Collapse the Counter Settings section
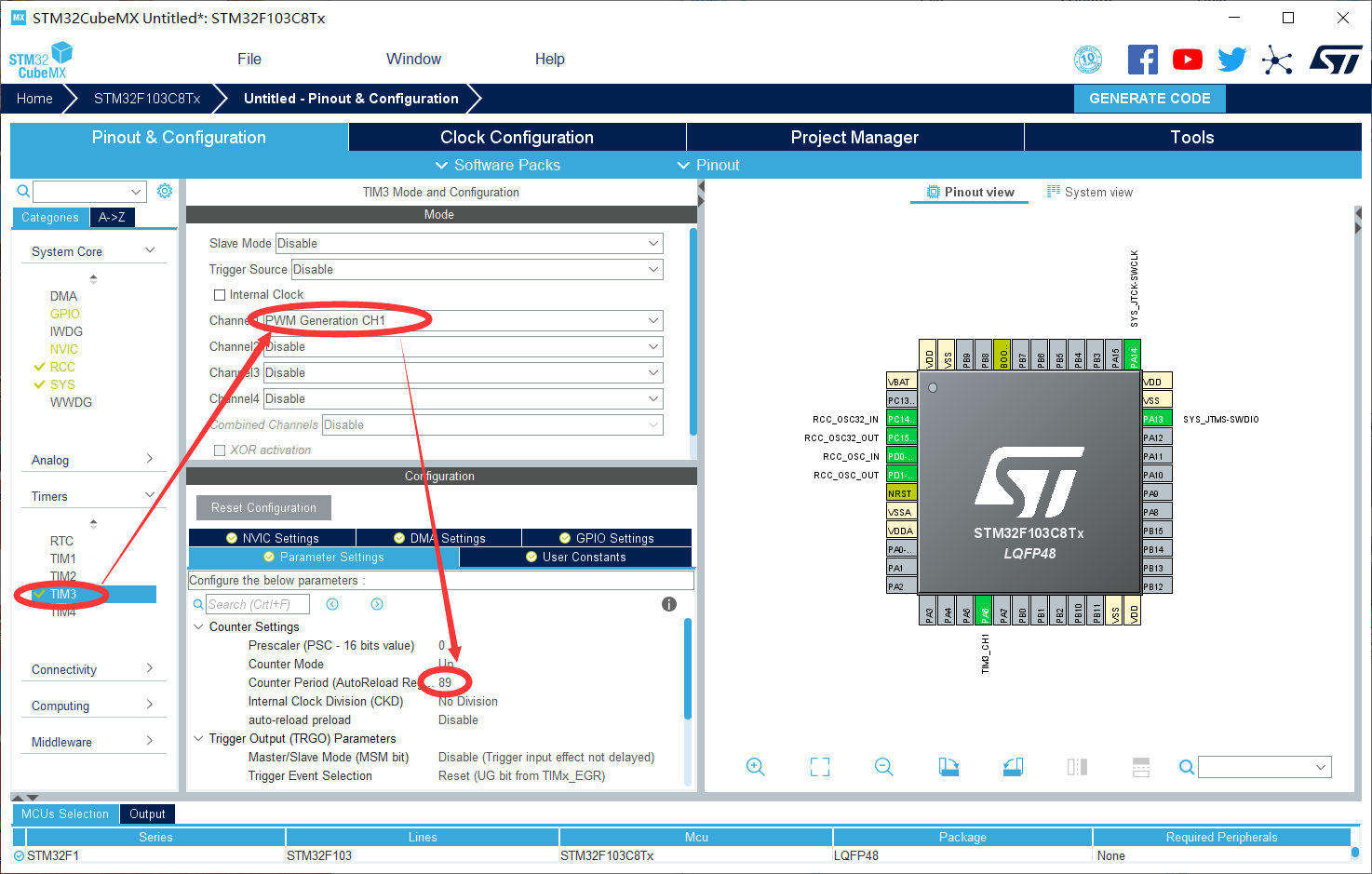 tap(198, 626)
